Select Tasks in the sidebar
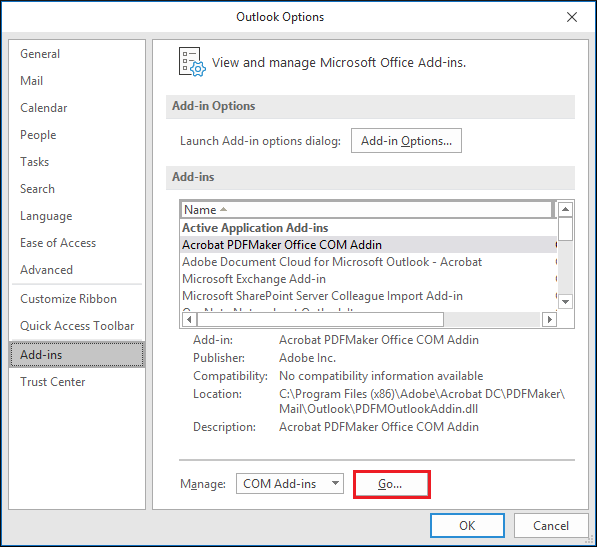This screenshot has width=597, height=547. click(77, 162)
